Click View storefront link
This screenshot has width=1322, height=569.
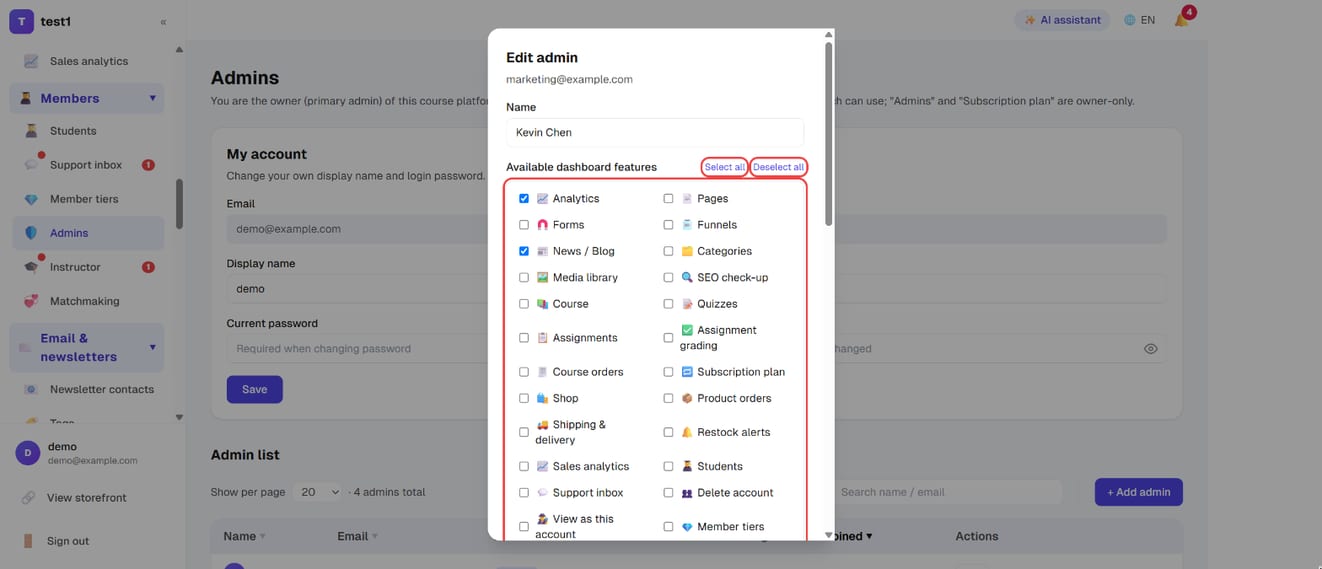tap(86, 497)
